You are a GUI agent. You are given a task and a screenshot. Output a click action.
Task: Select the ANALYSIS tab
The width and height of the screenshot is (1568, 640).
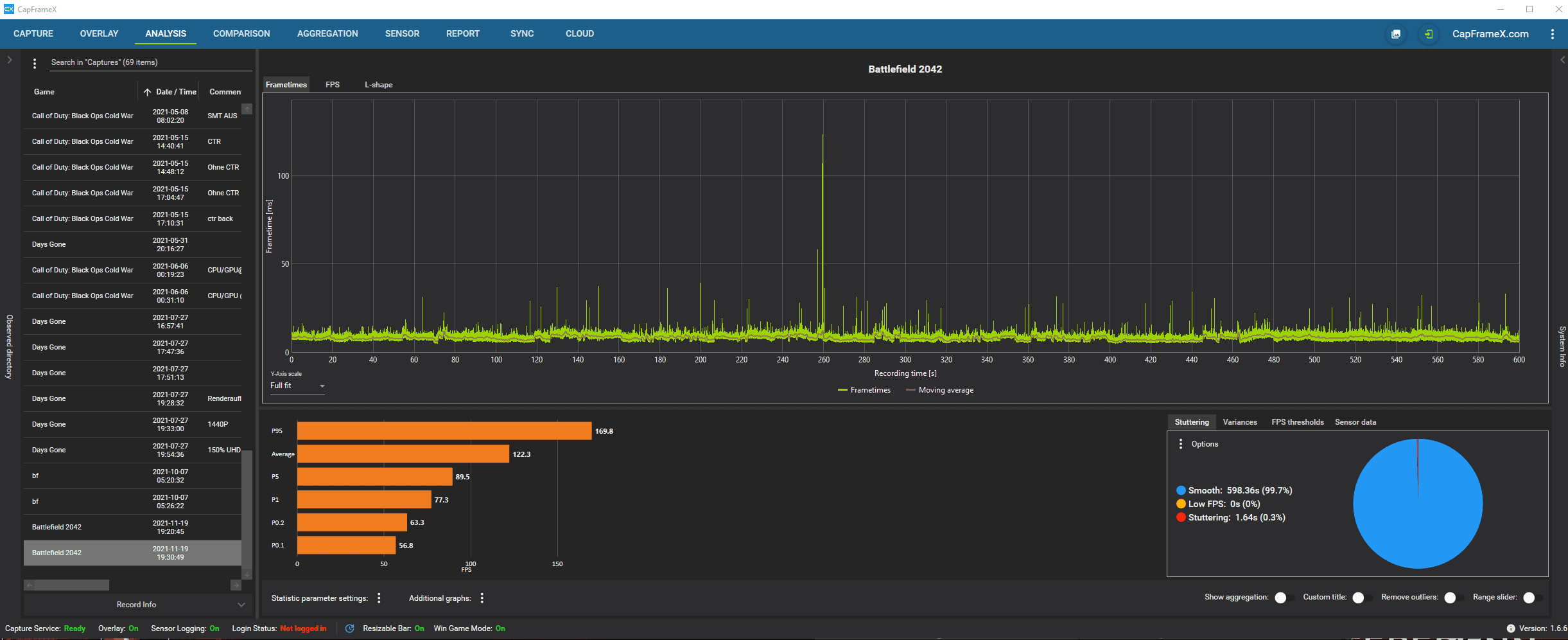pos(166,34)
